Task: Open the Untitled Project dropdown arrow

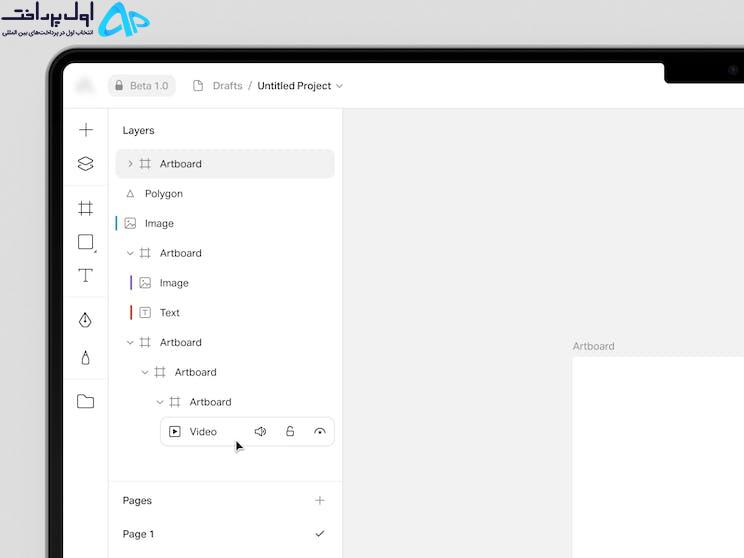Action: coord(339,86)
